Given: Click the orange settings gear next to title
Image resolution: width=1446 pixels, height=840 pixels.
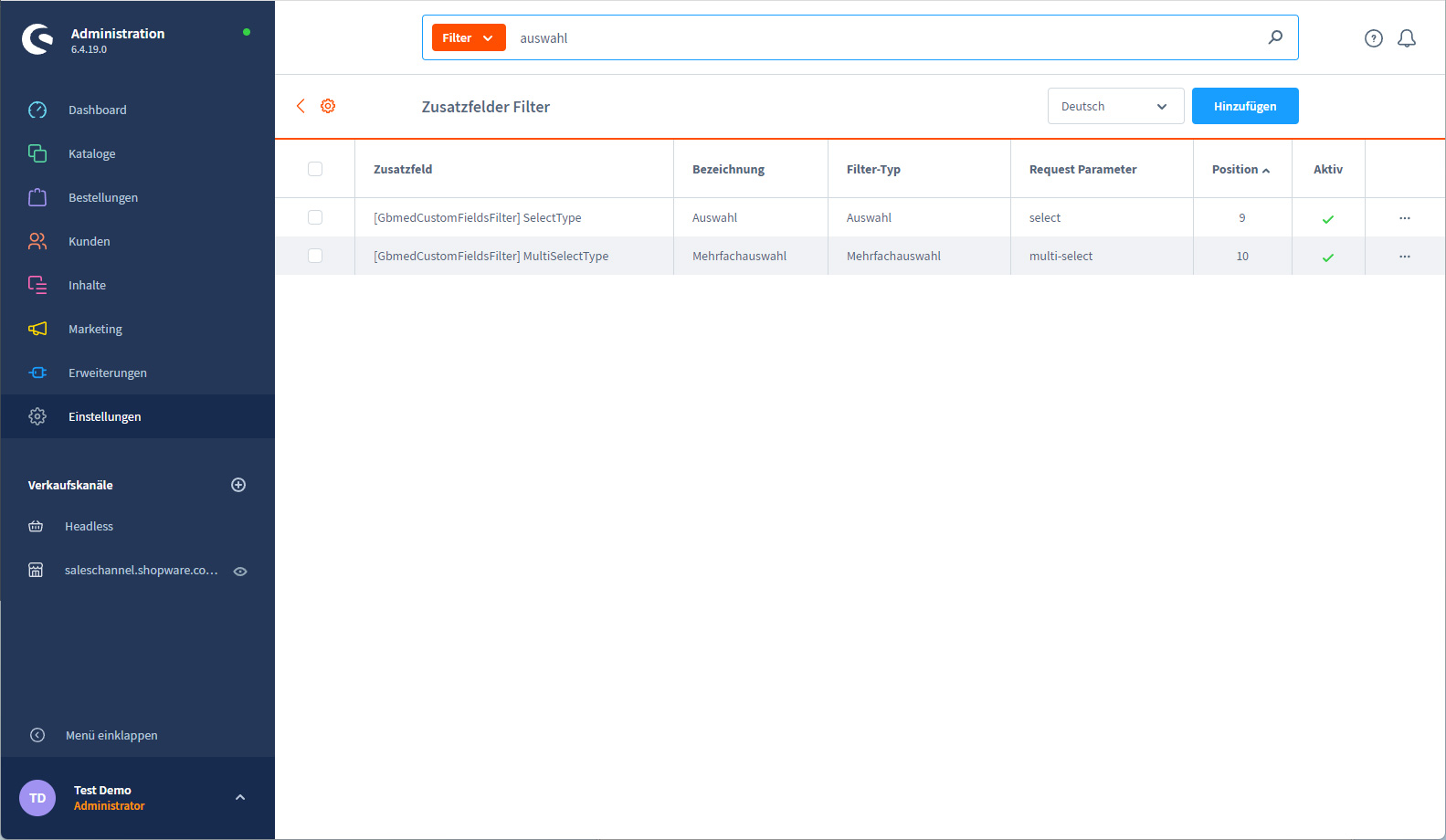Looking at the screenshot, I should (328, 106).
